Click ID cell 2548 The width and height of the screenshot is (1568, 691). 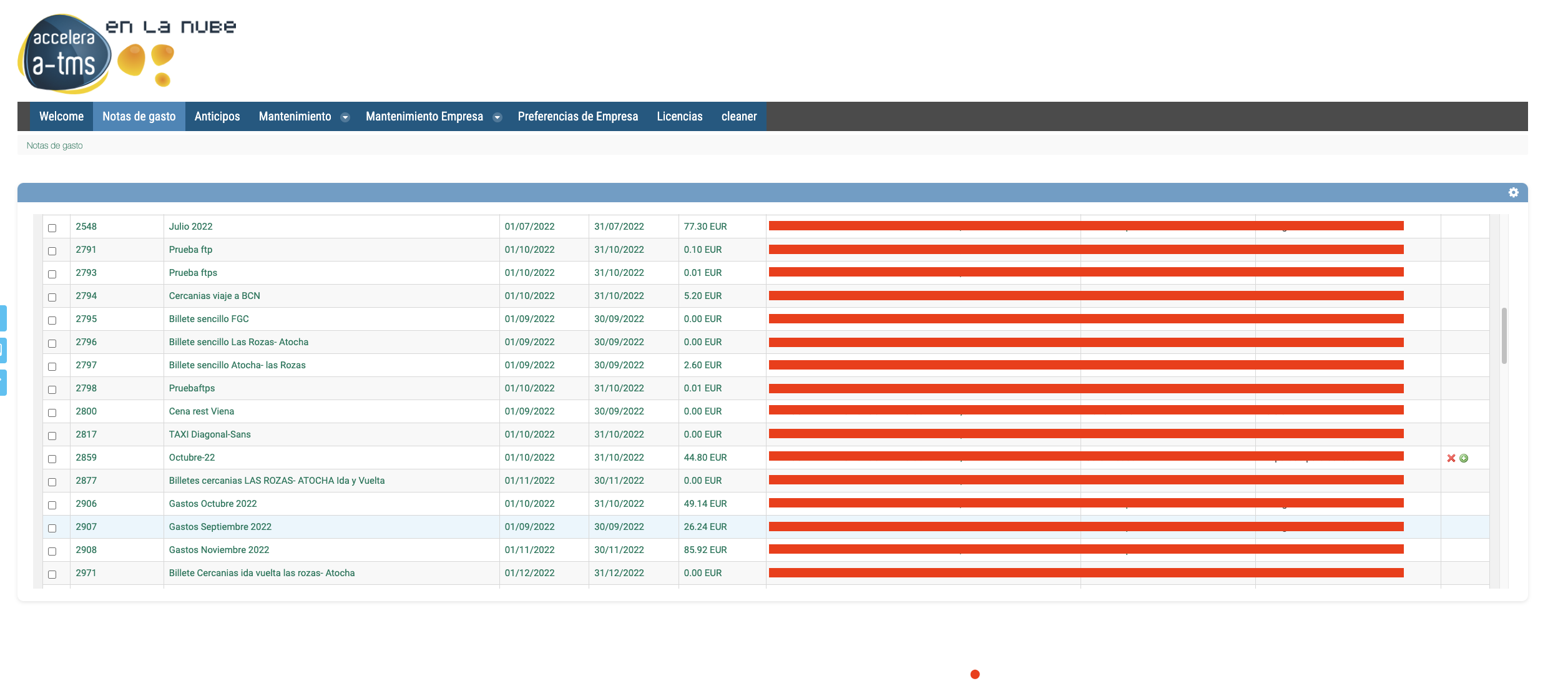tap(86, 227)
